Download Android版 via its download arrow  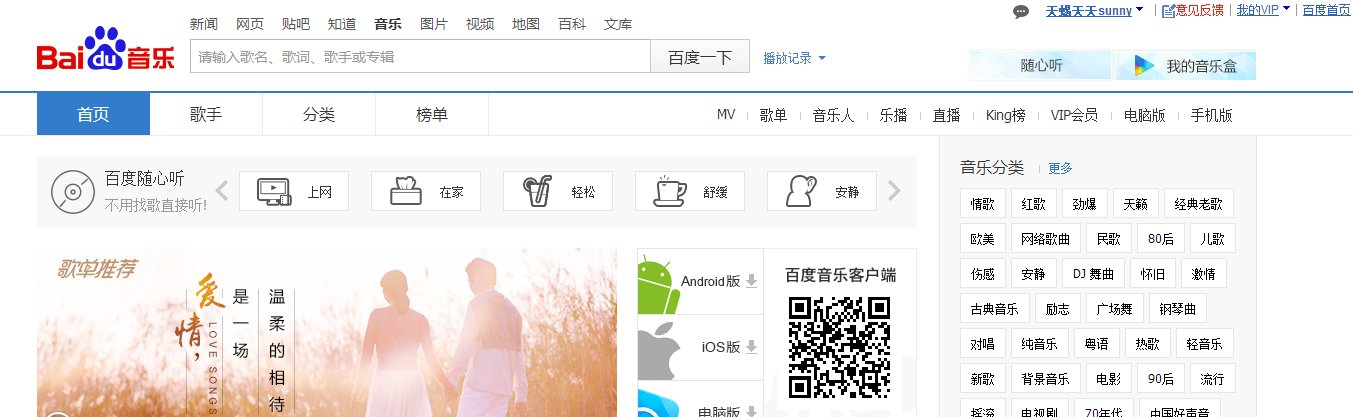coord(751,281)
